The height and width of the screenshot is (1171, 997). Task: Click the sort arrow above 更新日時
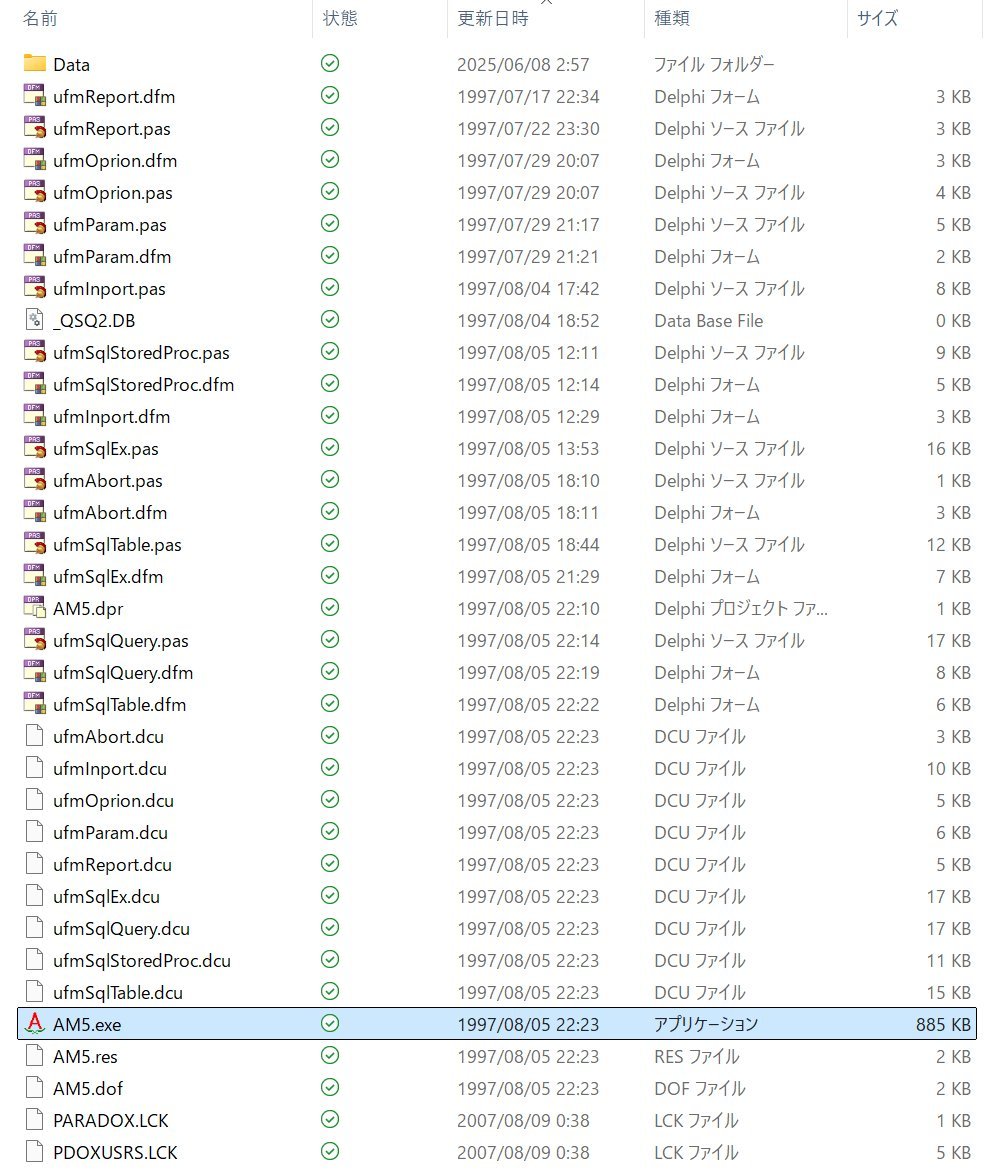pos(546,2)
